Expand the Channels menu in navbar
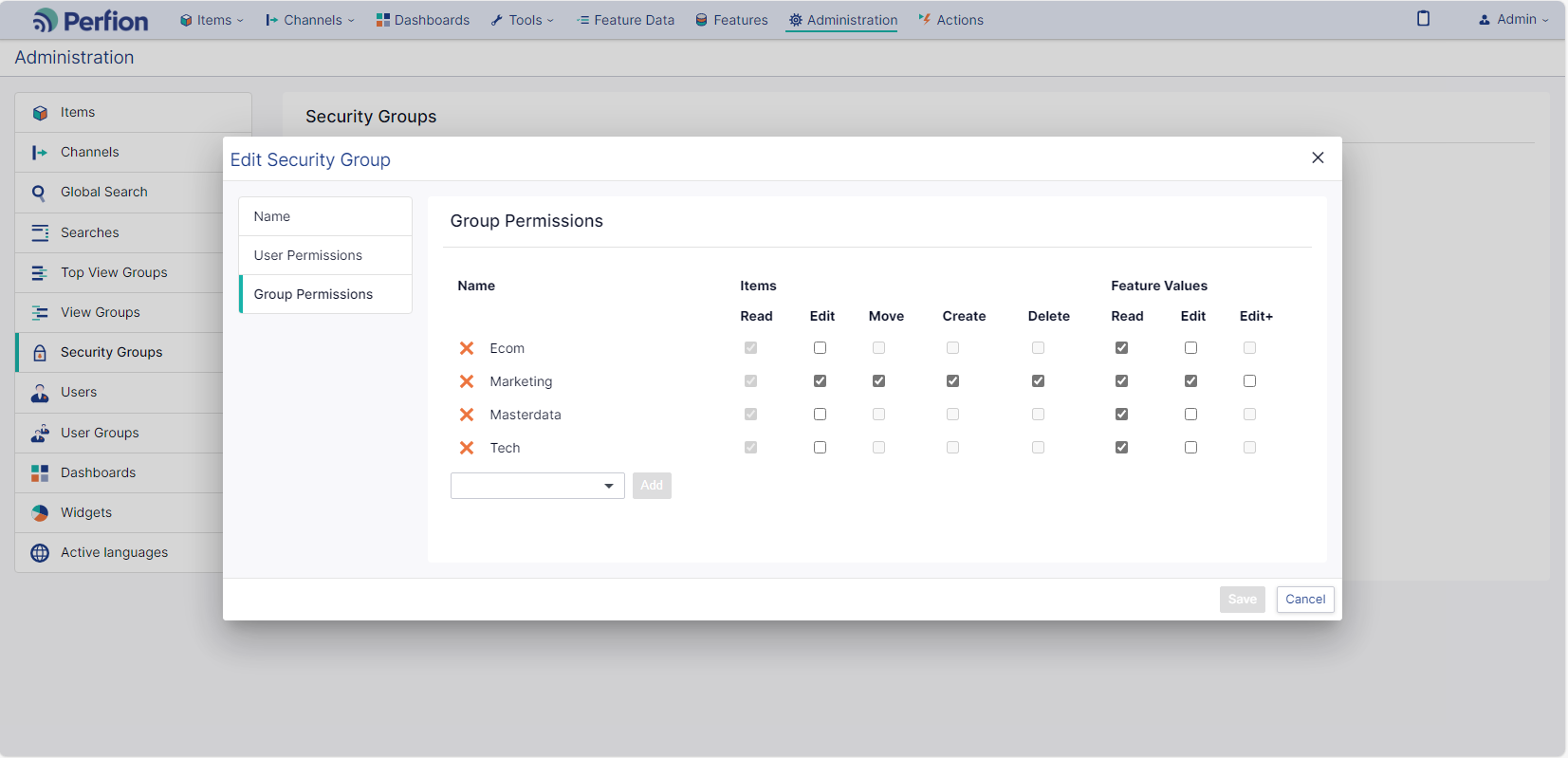This screenshot has width=1568, height=758. [x=309, y=20]
